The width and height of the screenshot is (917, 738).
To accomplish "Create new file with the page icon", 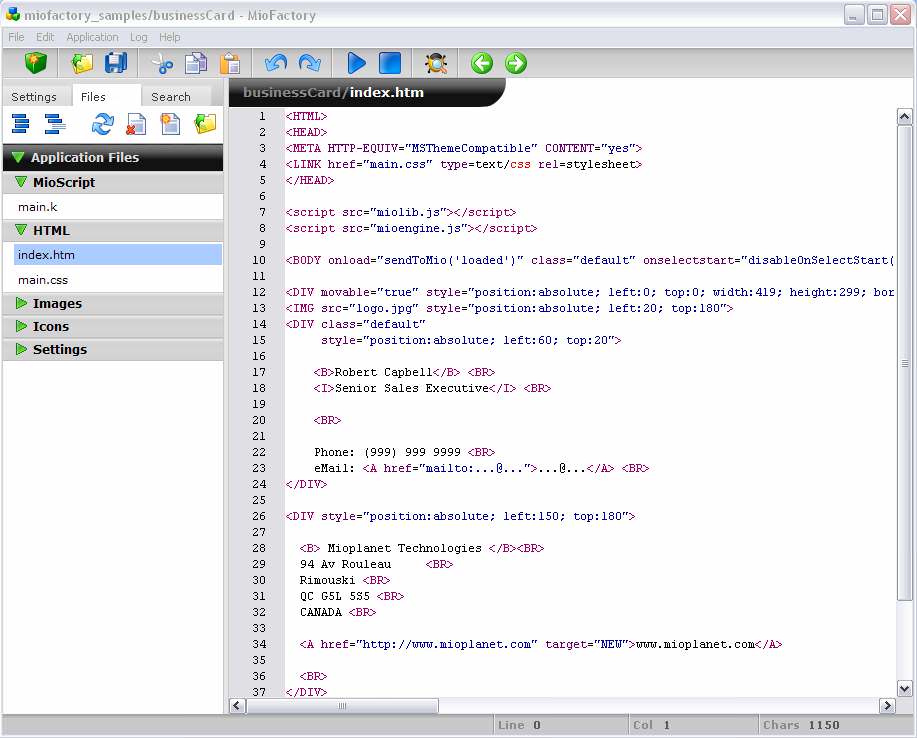I will pos(170,124).
